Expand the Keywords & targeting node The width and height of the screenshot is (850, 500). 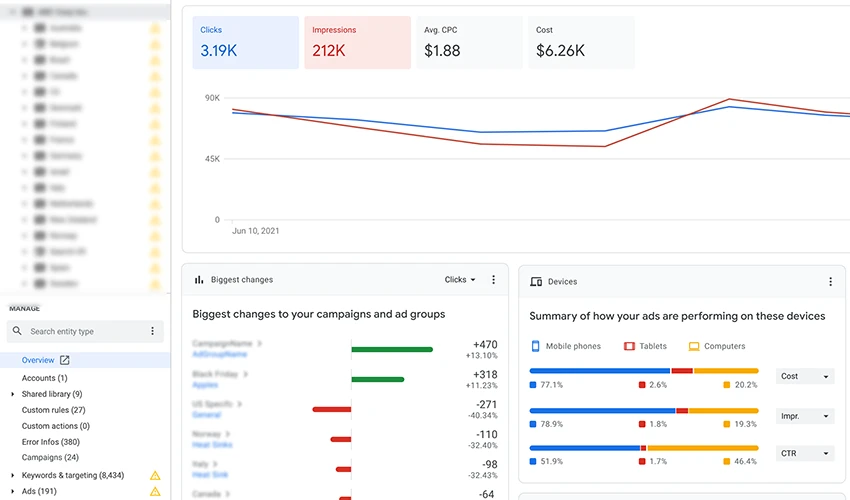click(x=12, y=476)
